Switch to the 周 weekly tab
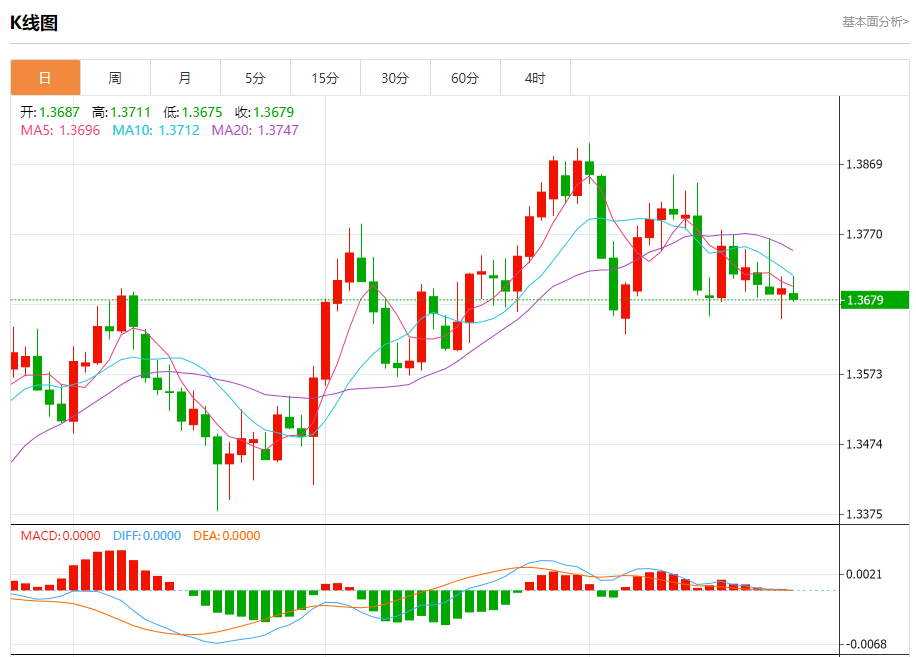 [x=115, y=78]
